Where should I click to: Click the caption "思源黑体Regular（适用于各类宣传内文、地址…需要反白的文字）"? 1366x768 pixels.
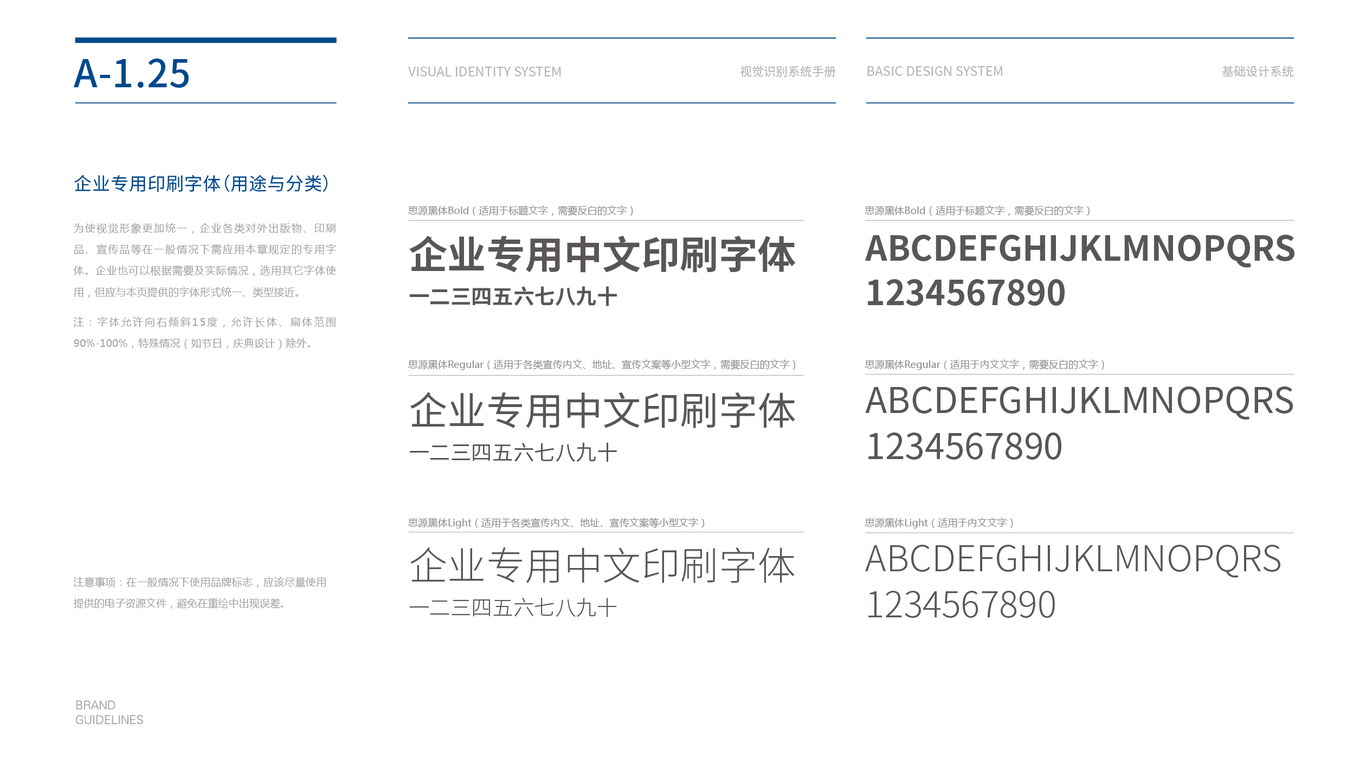coord(603,365)
